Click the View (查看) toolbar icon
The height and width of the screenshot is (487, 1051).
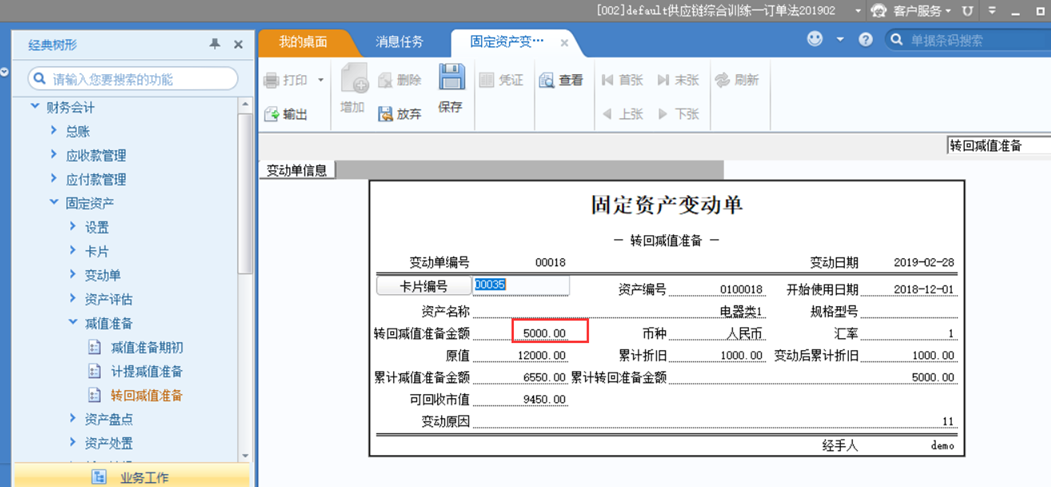(x=546, y=80)
